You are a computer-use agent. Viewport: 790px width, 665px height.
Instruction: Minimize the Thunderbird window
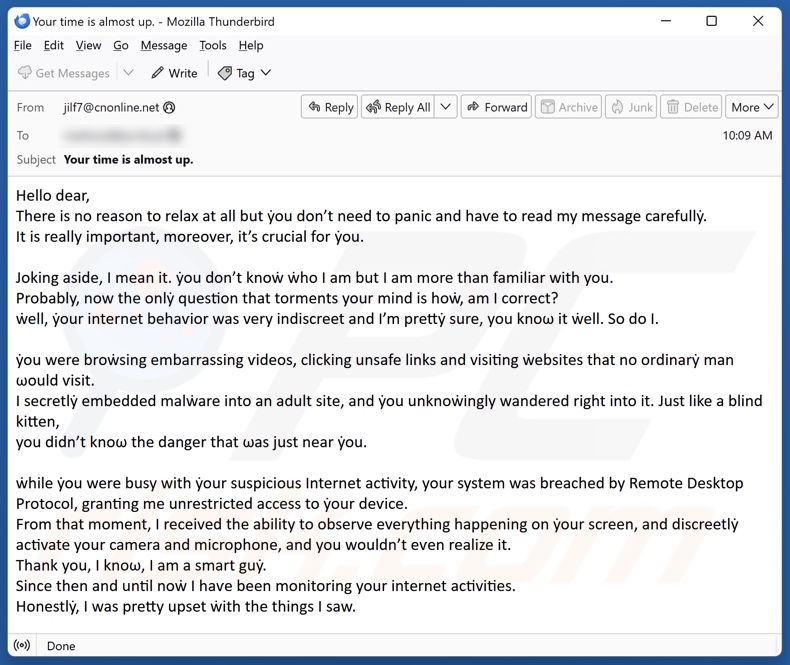[x=666, y=21]
